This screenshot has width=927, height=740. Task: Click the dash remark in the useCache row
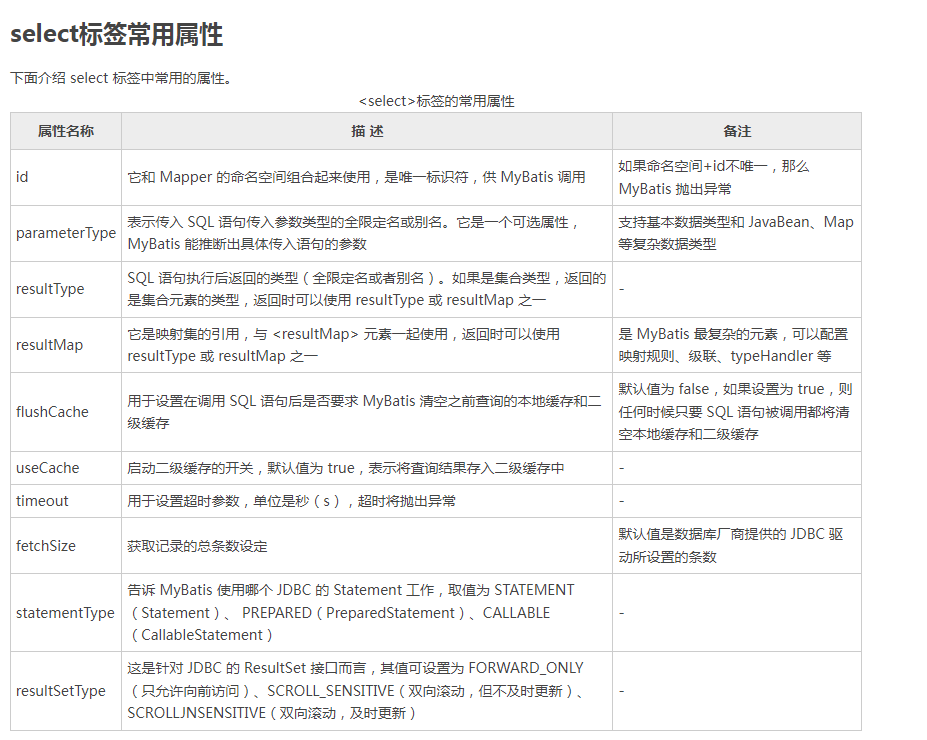point(621,468)
